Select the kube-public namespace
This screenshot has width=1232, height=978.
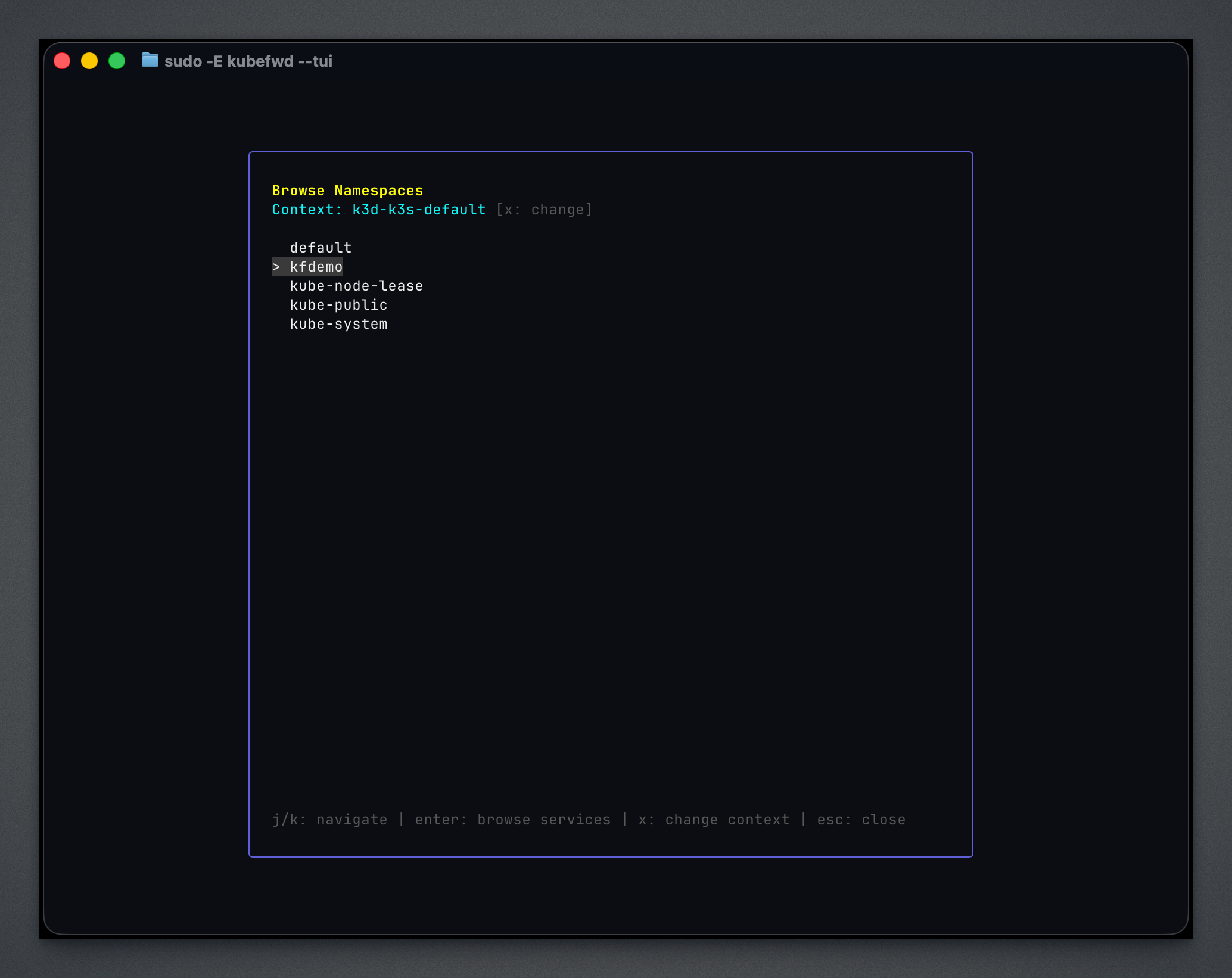(338, 305)
